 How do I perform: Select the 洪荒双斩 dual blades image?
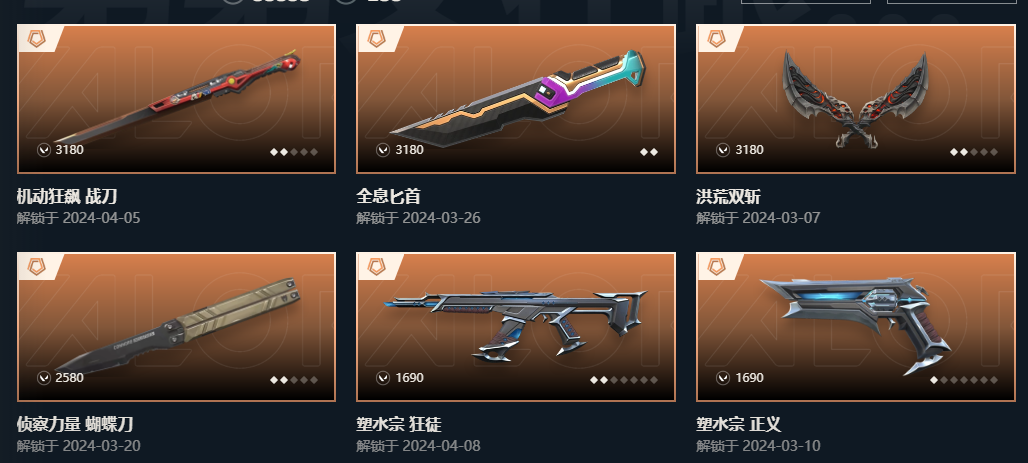point(856,99)
